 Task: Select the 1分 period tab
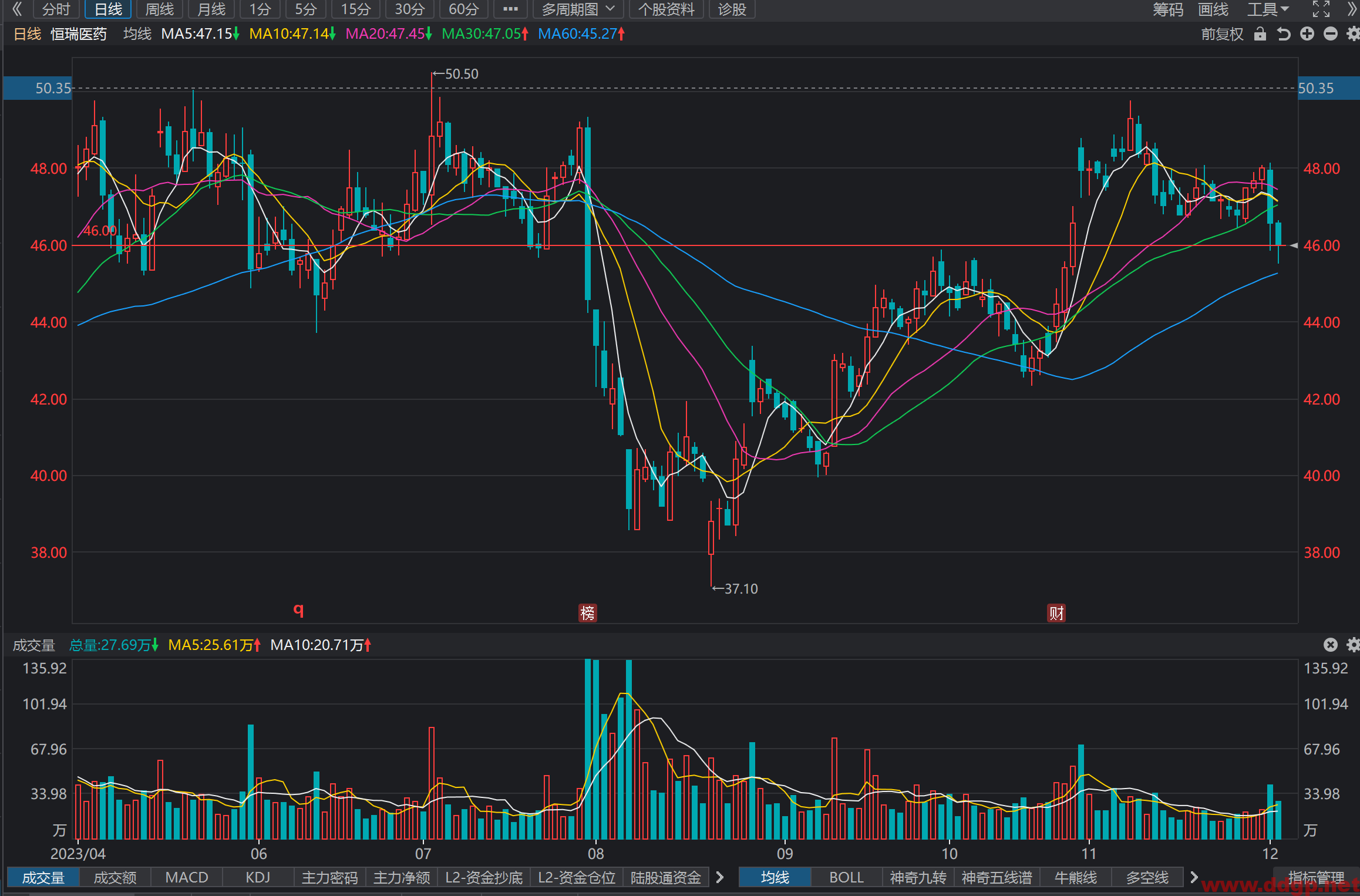click(x=260, y=9)
